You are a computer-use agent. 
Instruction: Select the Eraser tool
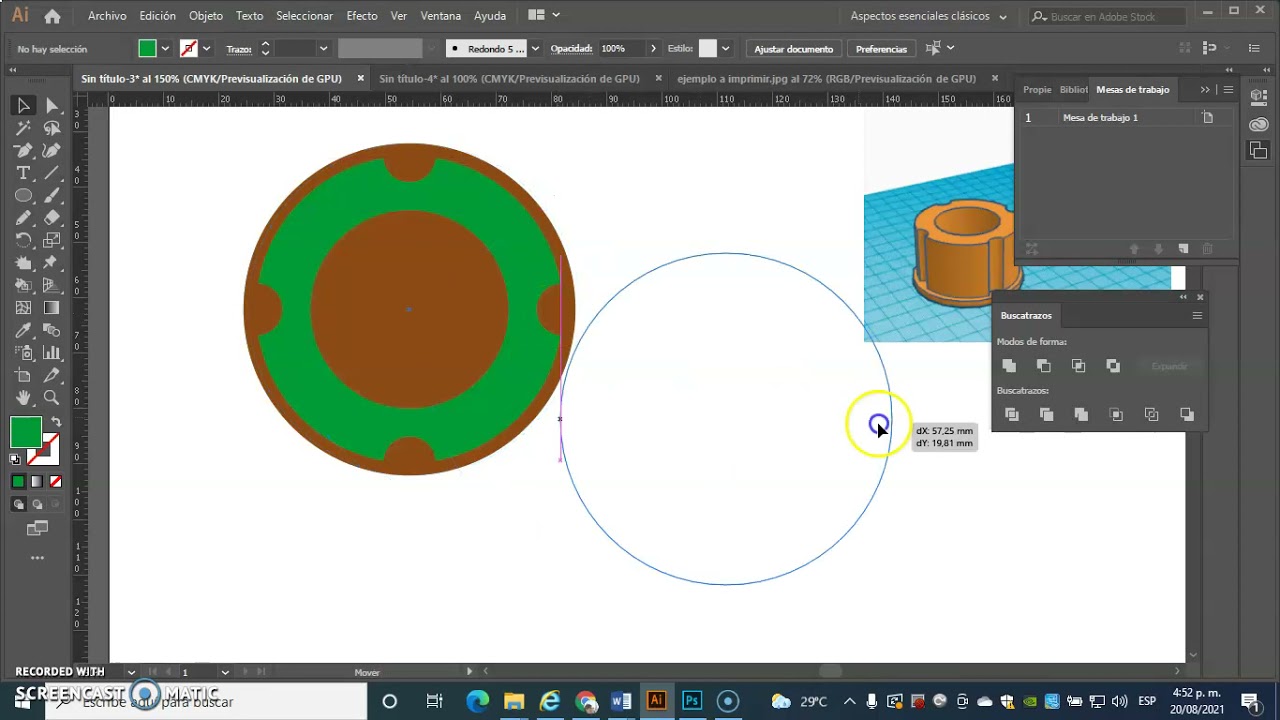51,218
